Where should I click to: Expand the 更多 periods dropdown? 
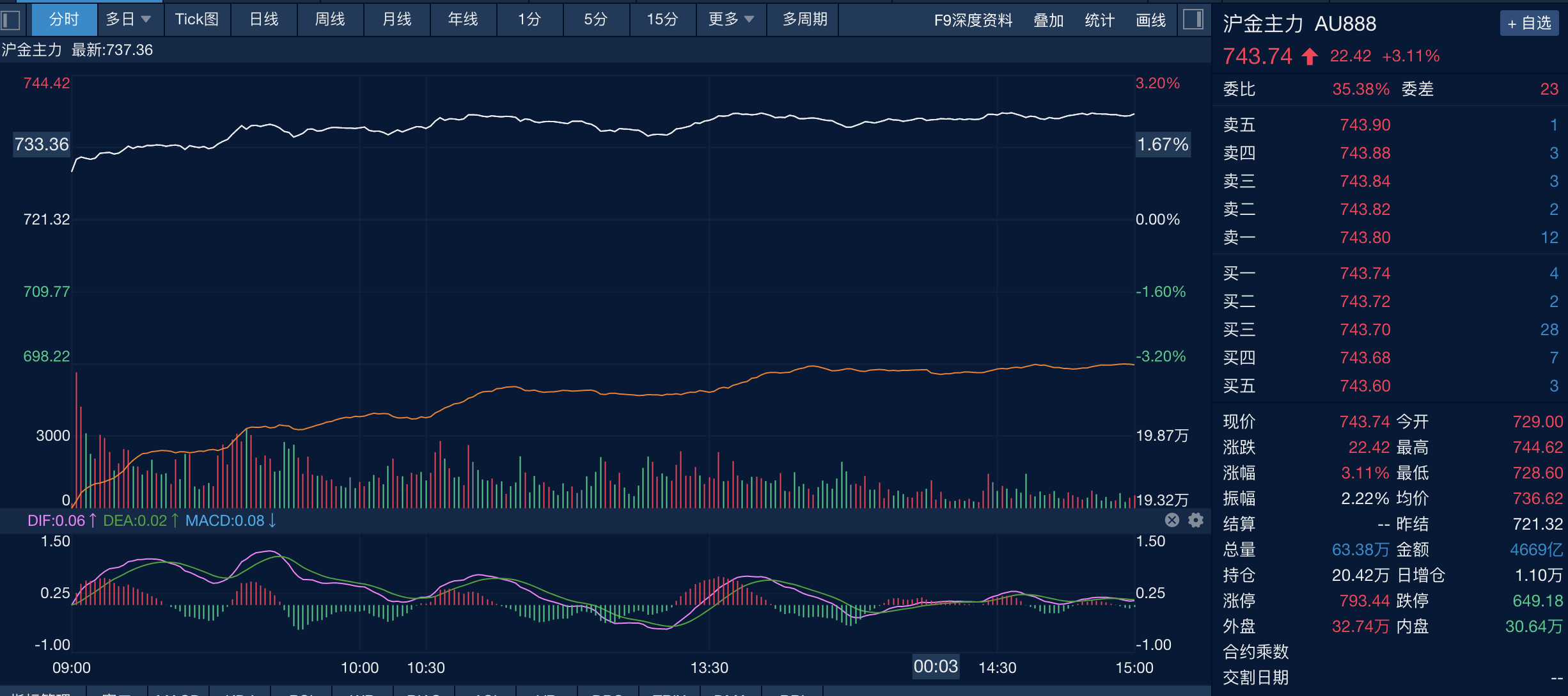(731, 19)
